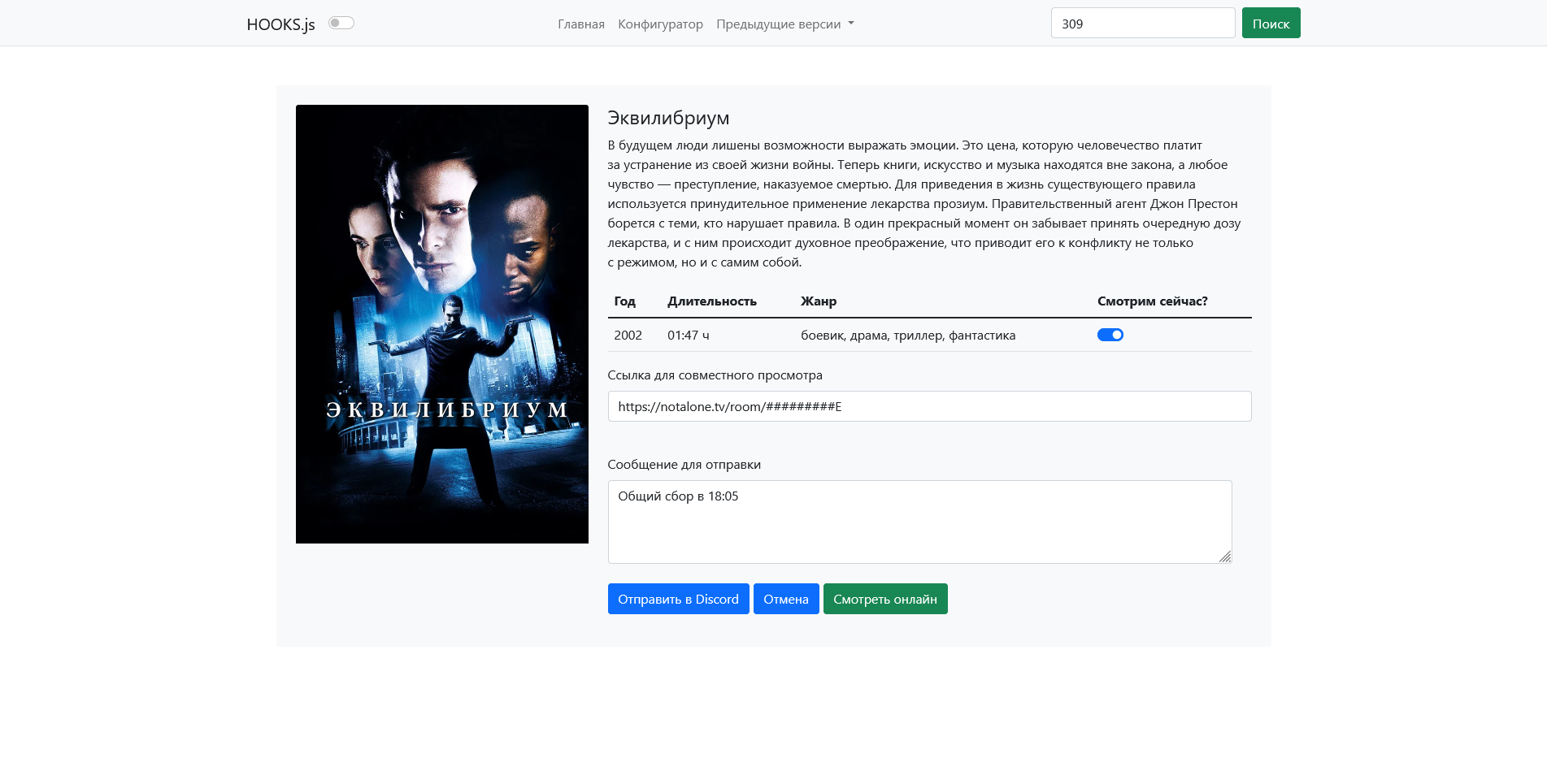Click the textarea resize handle
The height and width of the screenshot is (784, 1547).
(x=1225, y=557)
